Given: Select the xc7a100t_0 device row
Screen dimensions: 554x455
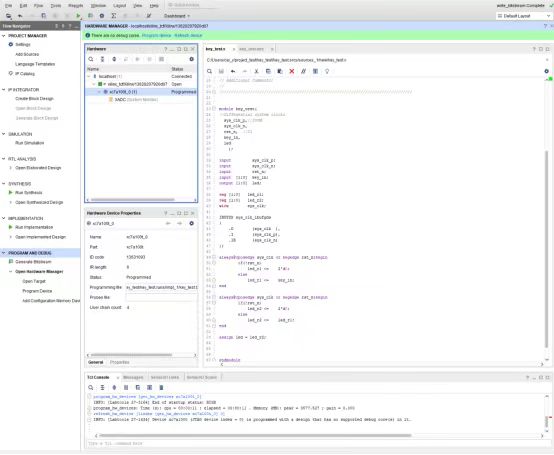Looking at the screenshot, I should click(x=141, y=92).
